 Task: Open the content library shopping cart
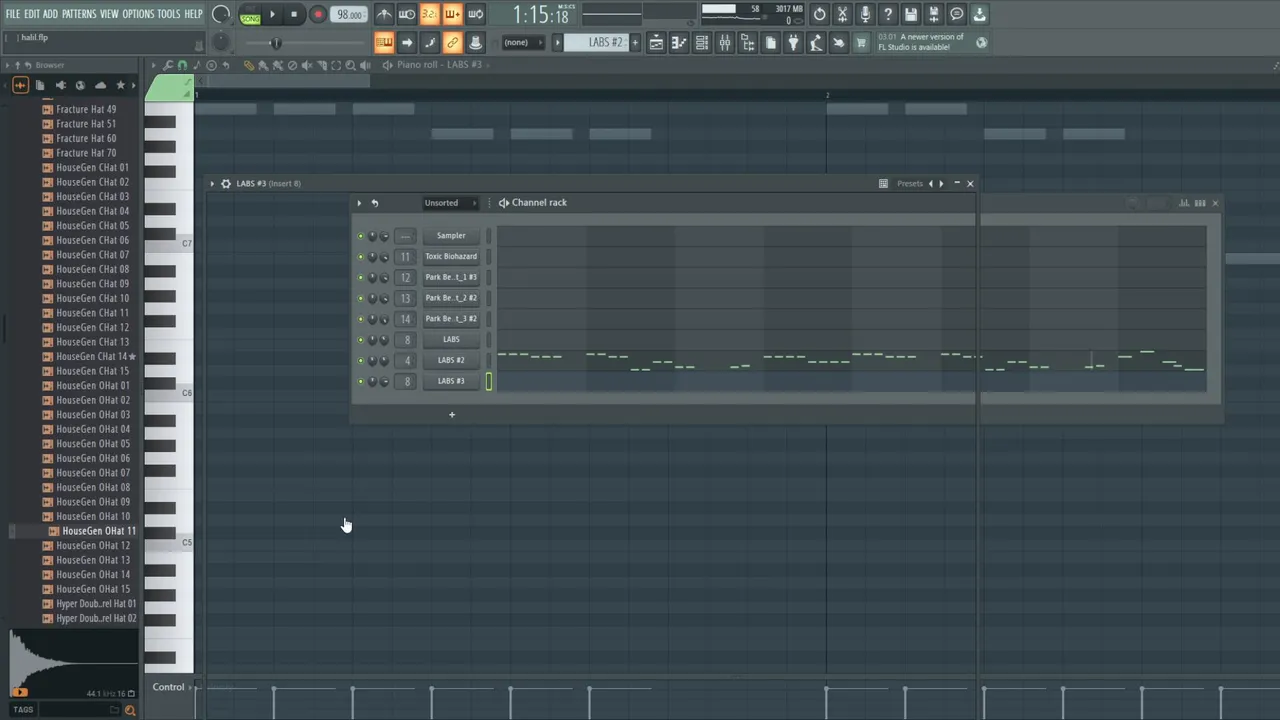[x=860, y=42]
